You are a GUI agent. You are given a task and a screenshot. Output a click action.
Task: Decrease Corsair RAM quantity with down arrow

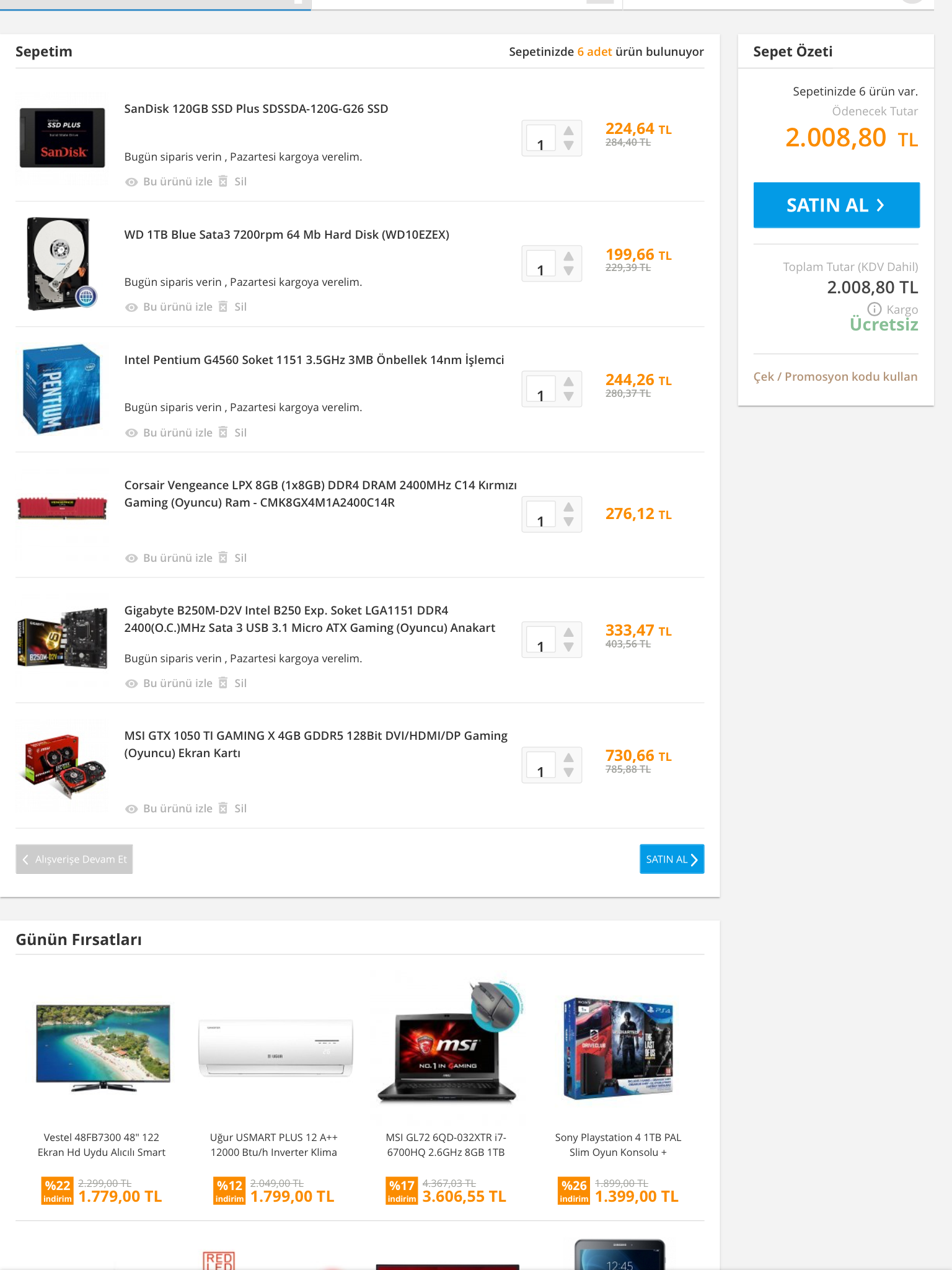click(568, 522)
